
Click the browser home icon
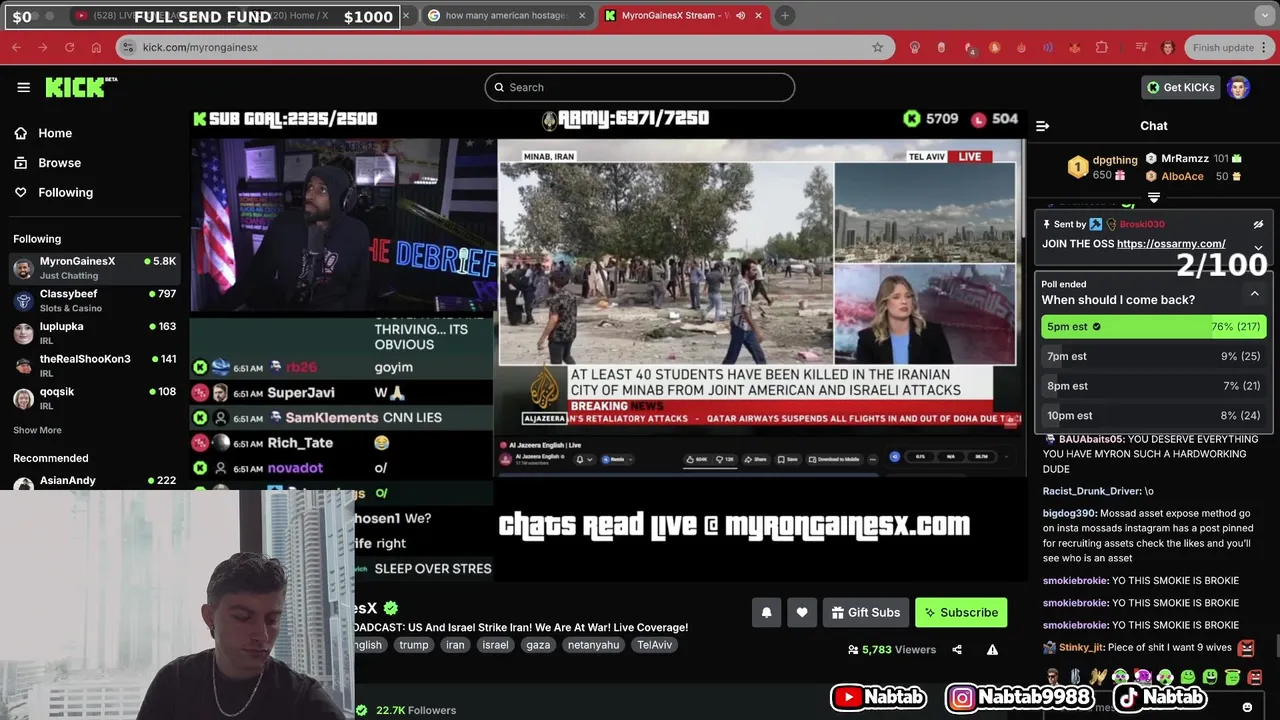96,47
